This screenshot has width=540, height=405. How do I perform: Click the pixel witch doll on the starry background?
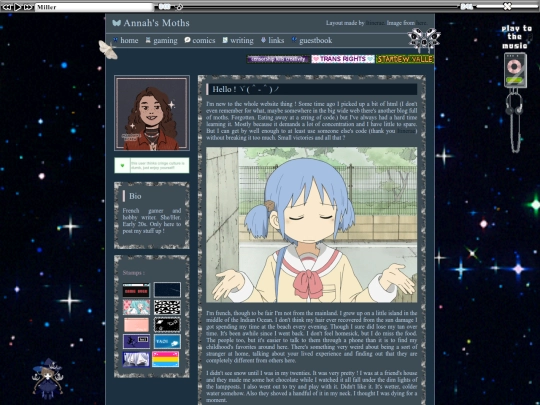(x=48, y=378)
